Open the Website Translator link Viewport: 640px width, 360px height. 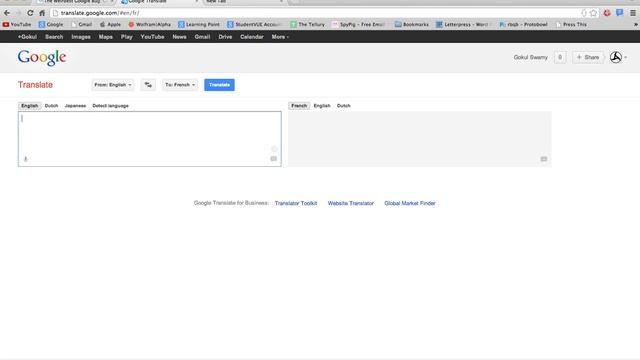[x=351, y=203]
